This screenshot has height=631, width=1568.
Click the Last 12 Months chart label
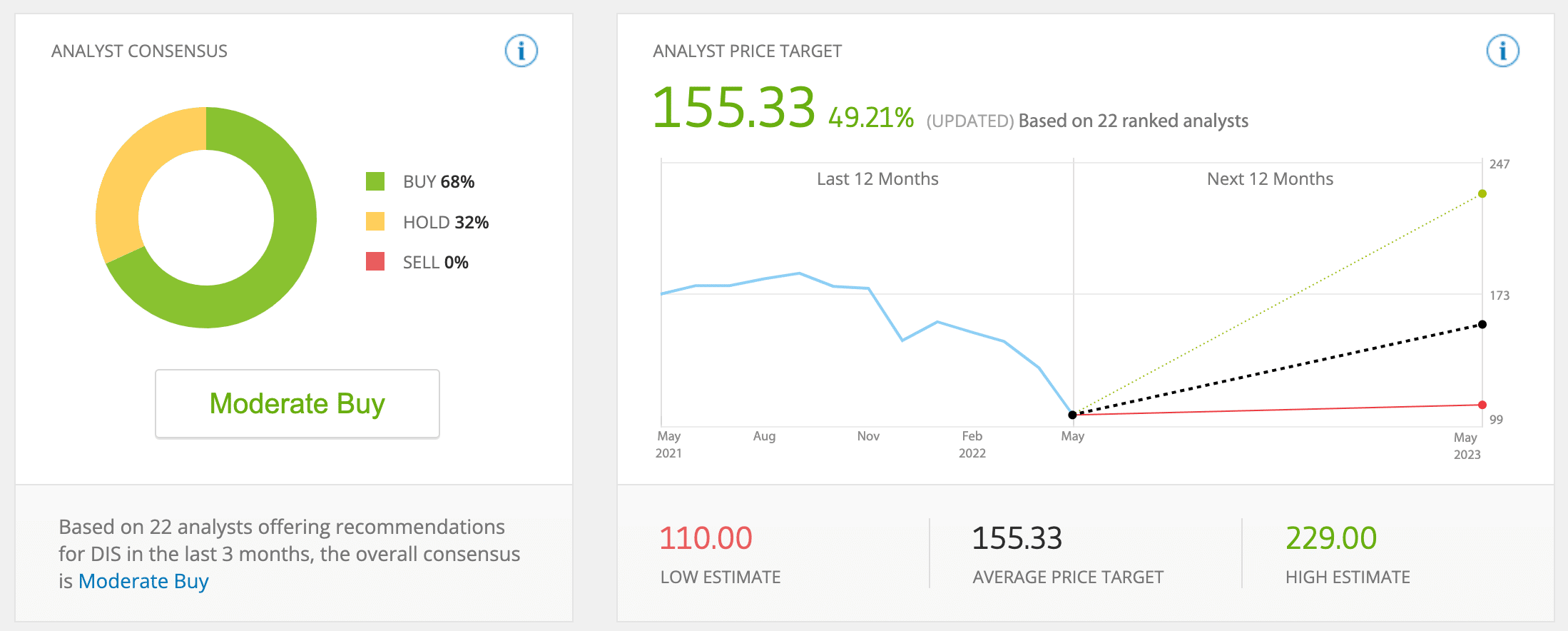pos(877,179)
